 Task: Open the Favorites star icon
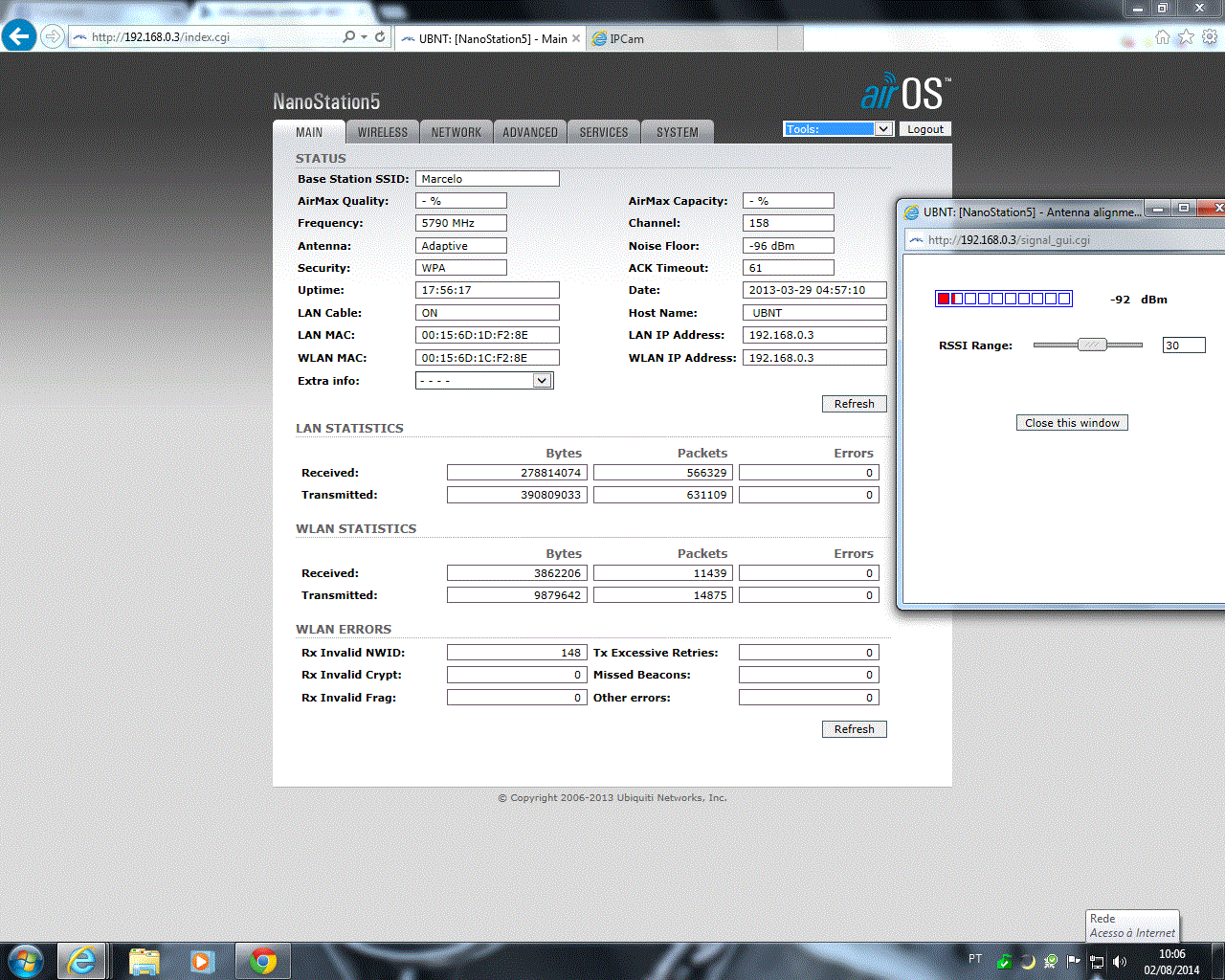point(1186,37)
